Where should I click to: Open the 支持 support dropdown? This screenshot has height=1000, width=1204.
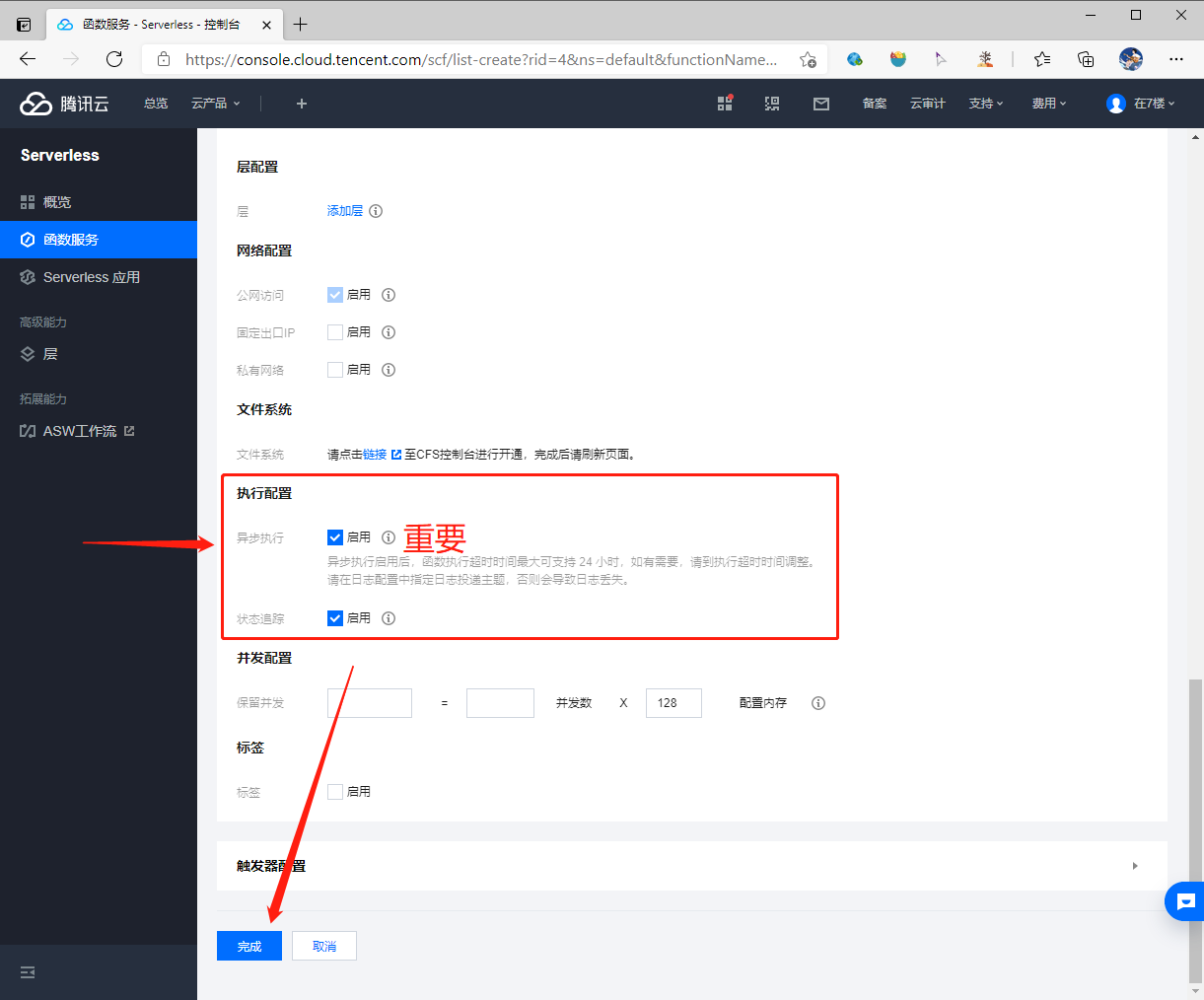tap(985, 103)
